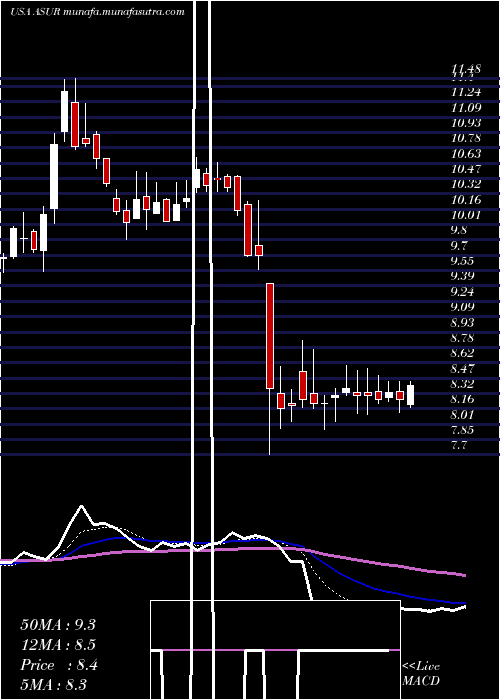Click the 10.93 price axis label
This screenshot has height=700, width=500.
click(x=466, y=123)
